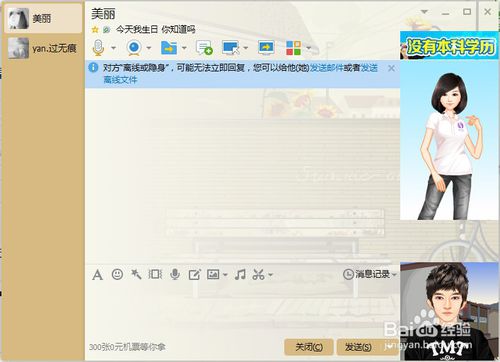Click 美丽 avatar in sidebar

pos(18,18)
